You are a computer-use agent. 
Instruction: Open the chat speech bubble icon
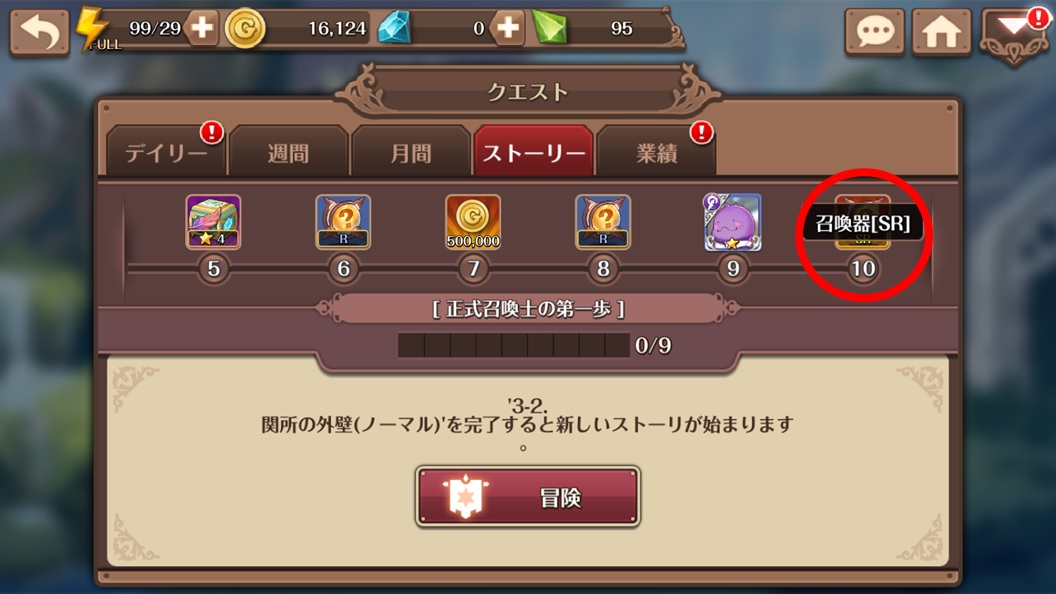[874, 31]
